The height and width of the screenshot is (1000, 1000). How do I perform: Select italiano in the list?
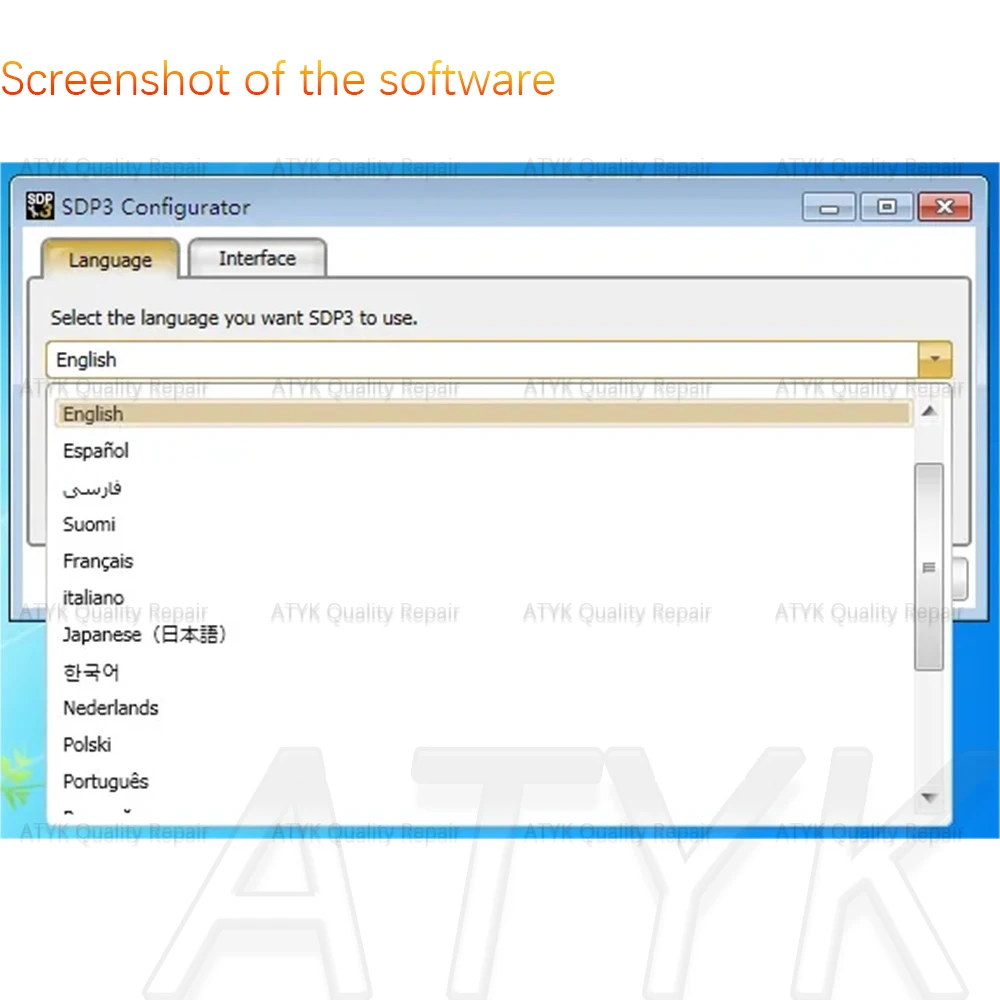pos(483,598)
